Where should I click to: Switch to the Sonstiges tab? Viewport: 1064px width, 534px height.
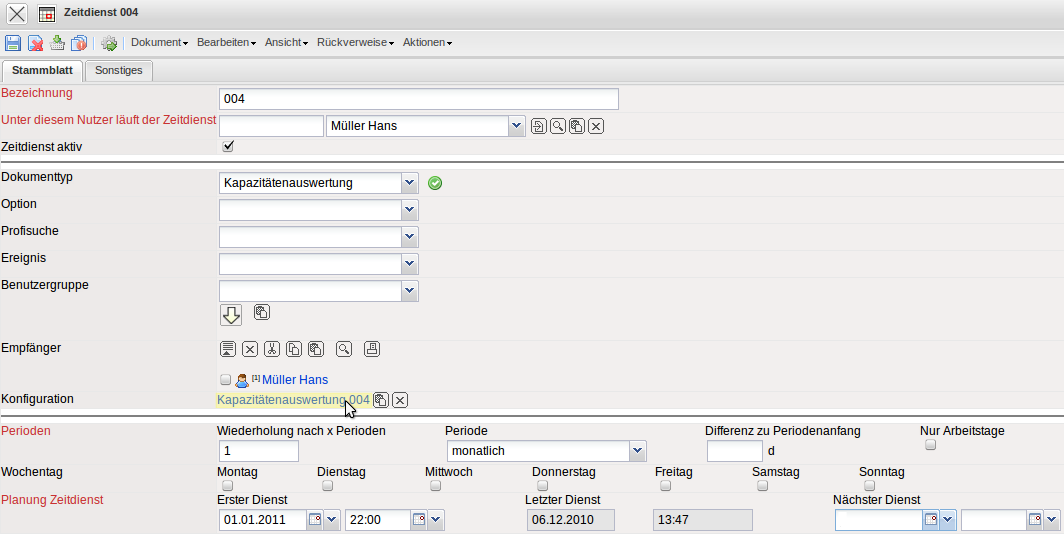pos(119,70)
